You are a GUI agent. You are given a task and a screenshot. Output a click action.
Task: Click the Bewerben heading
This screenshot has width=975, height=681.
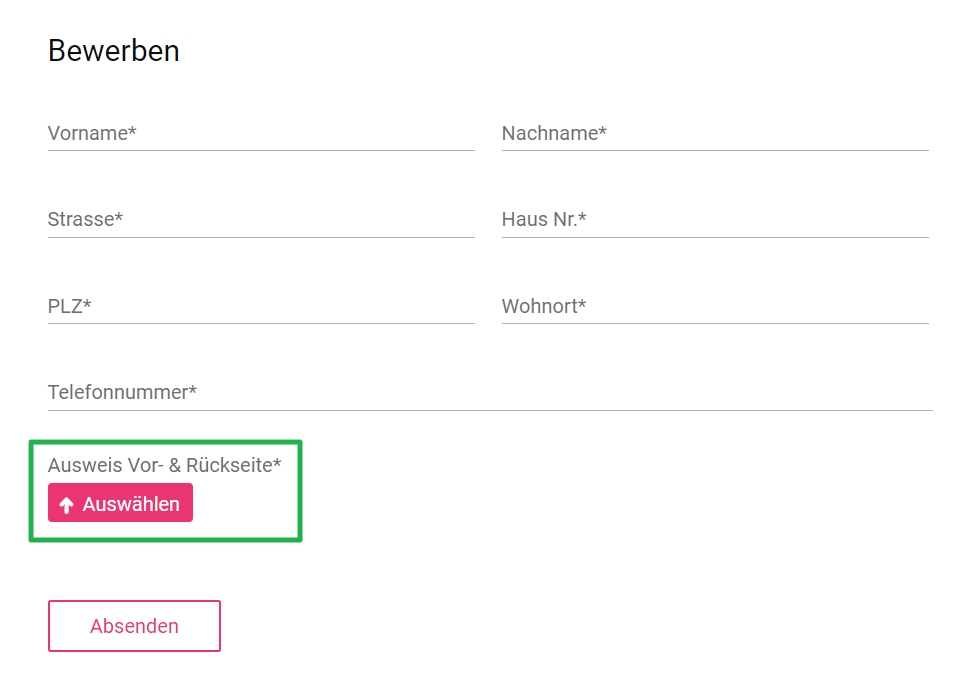pyautogui.click(x=114, y=50)
